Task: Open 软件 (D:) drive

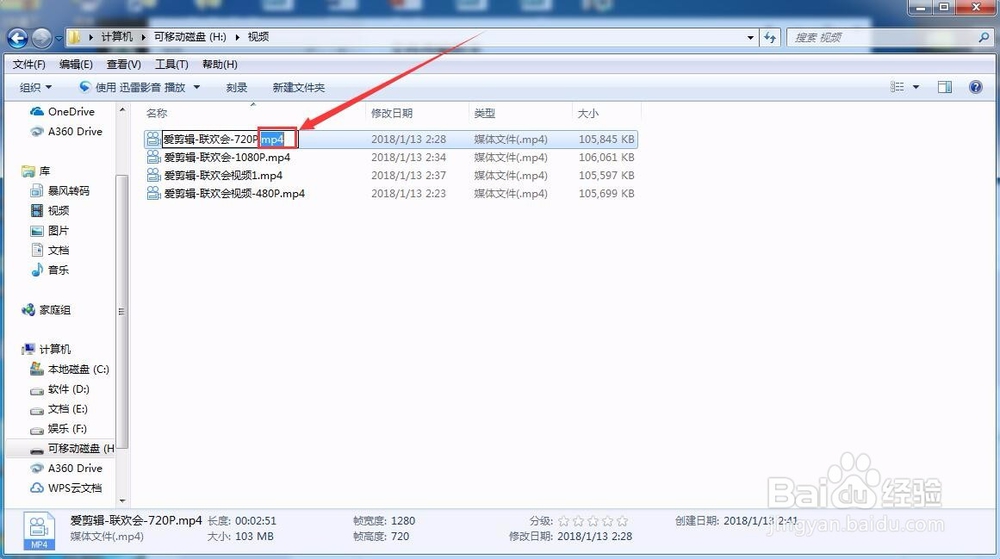Action: click(60, 389)
